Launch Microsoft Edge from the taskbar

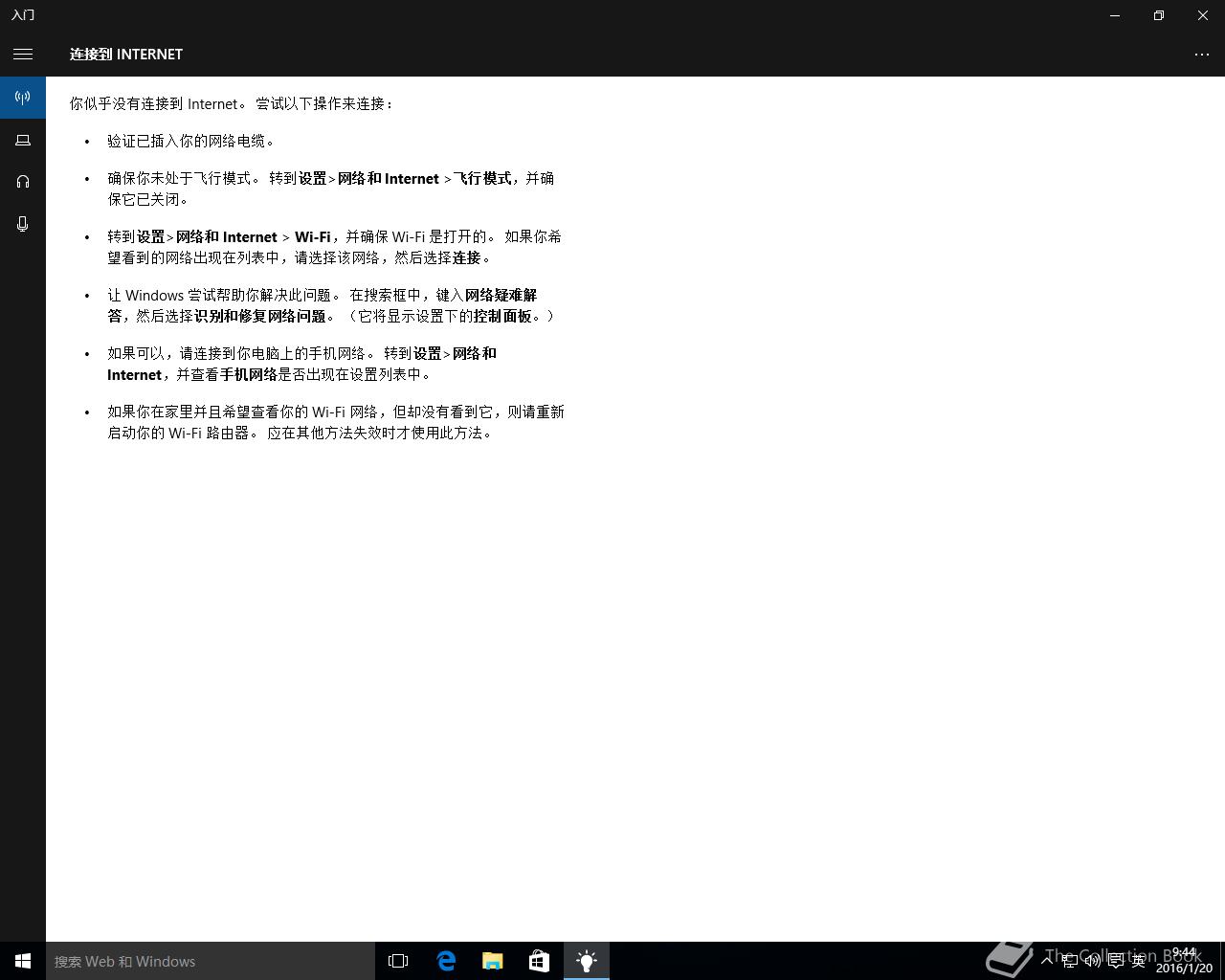(445, 961)
